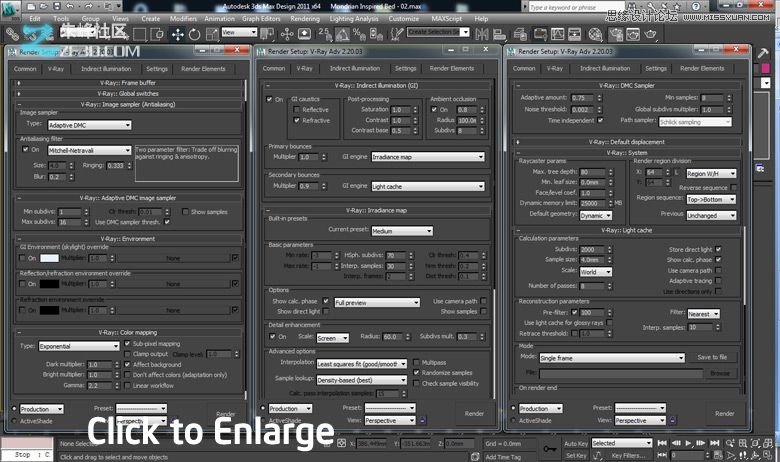
Task: Toggle Window/Crossing selection icon
Action: (x=157, y=34)
